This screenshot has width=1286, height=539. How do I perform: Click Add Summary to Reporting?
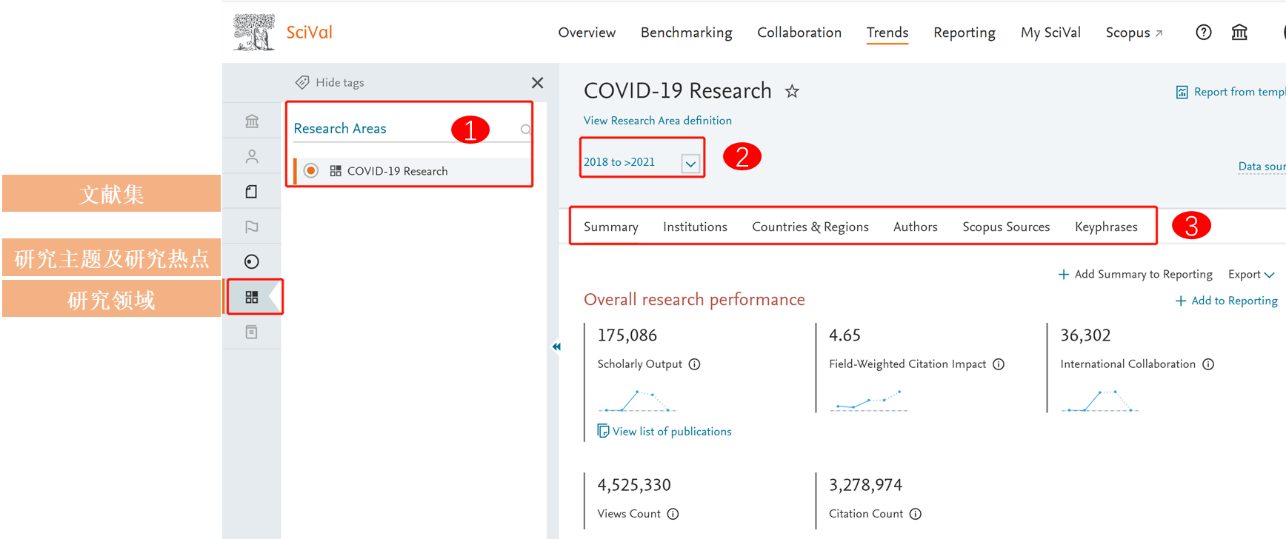[1135, 274]
